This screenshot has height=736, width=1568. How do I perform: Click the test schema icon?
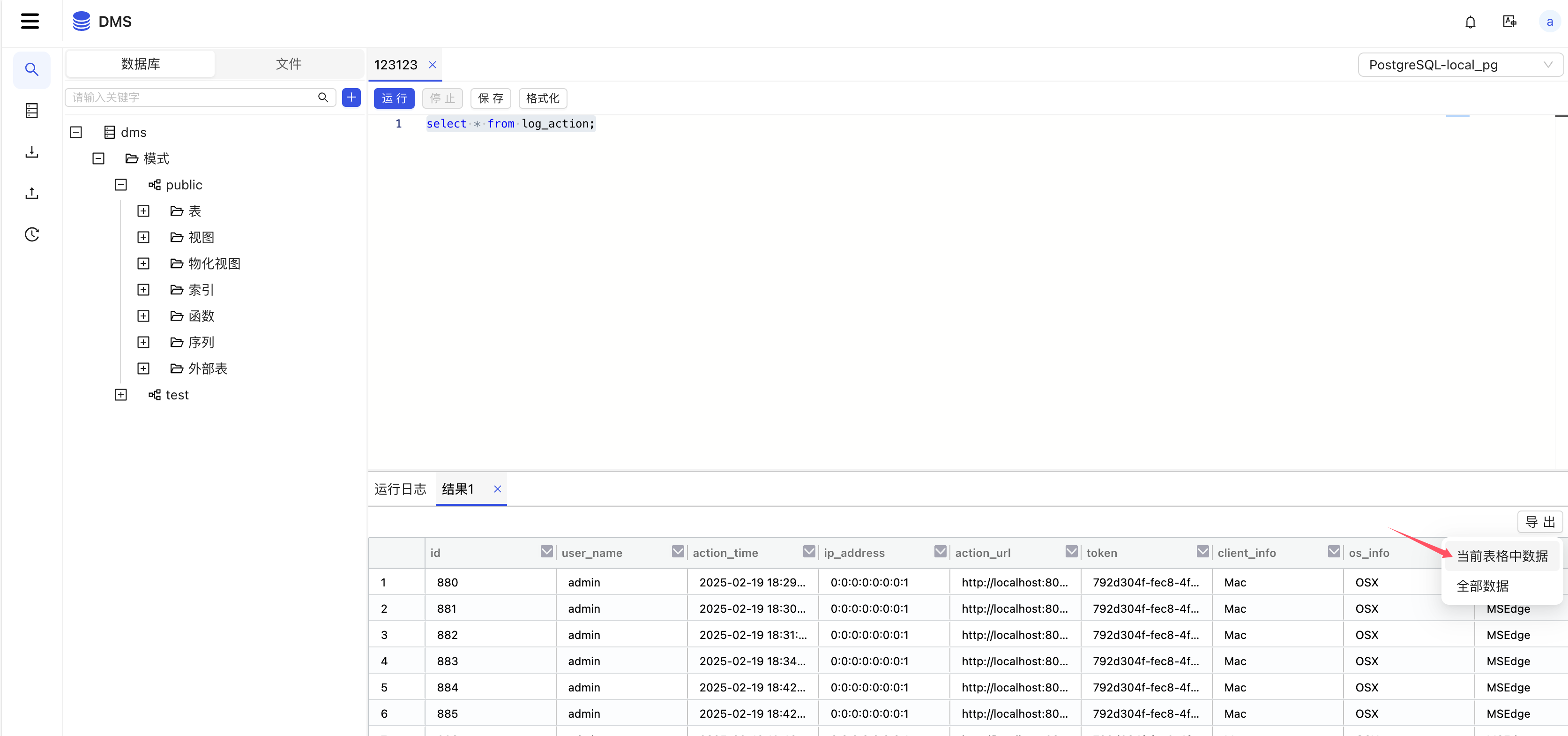(155, 394)
